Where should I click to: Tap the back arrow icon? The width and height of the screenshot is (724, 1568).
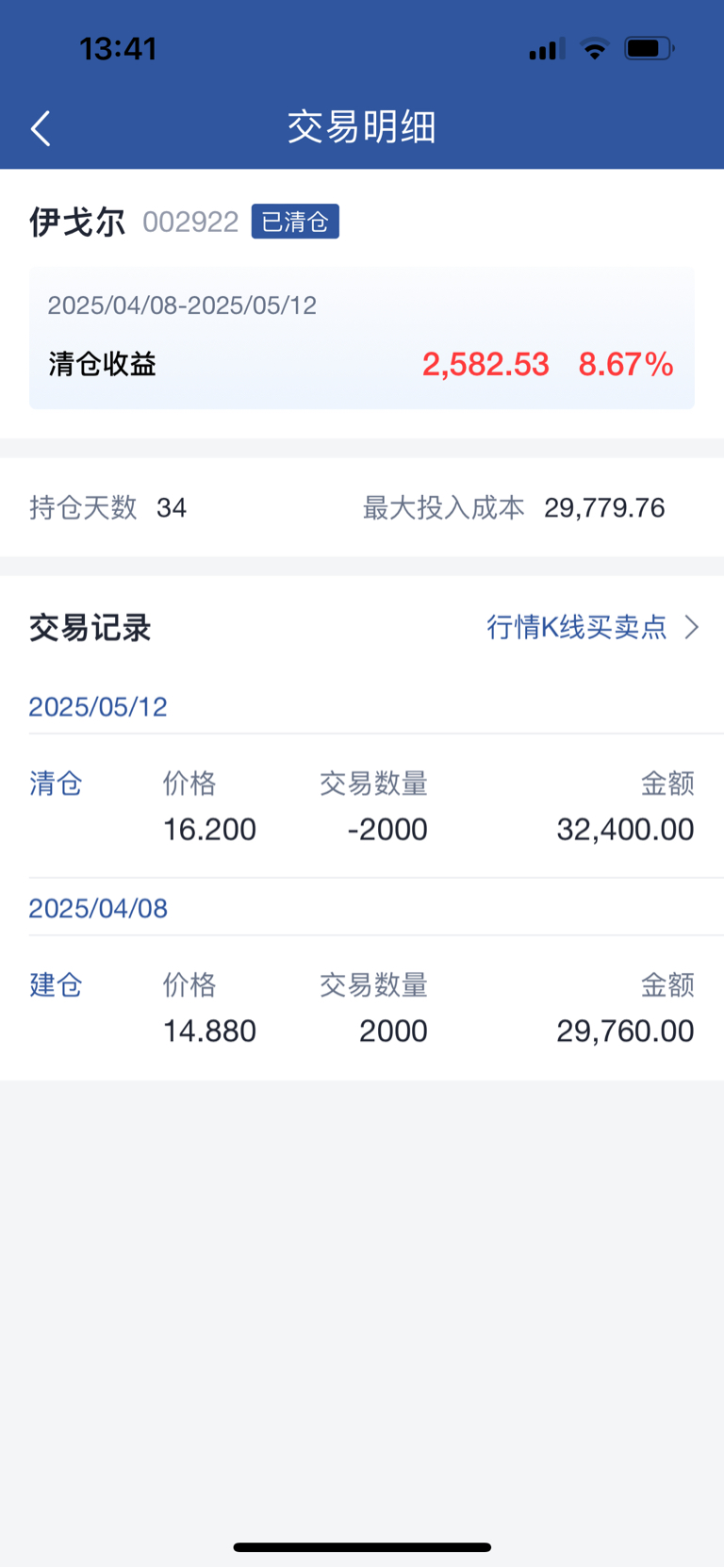(41, 128)
